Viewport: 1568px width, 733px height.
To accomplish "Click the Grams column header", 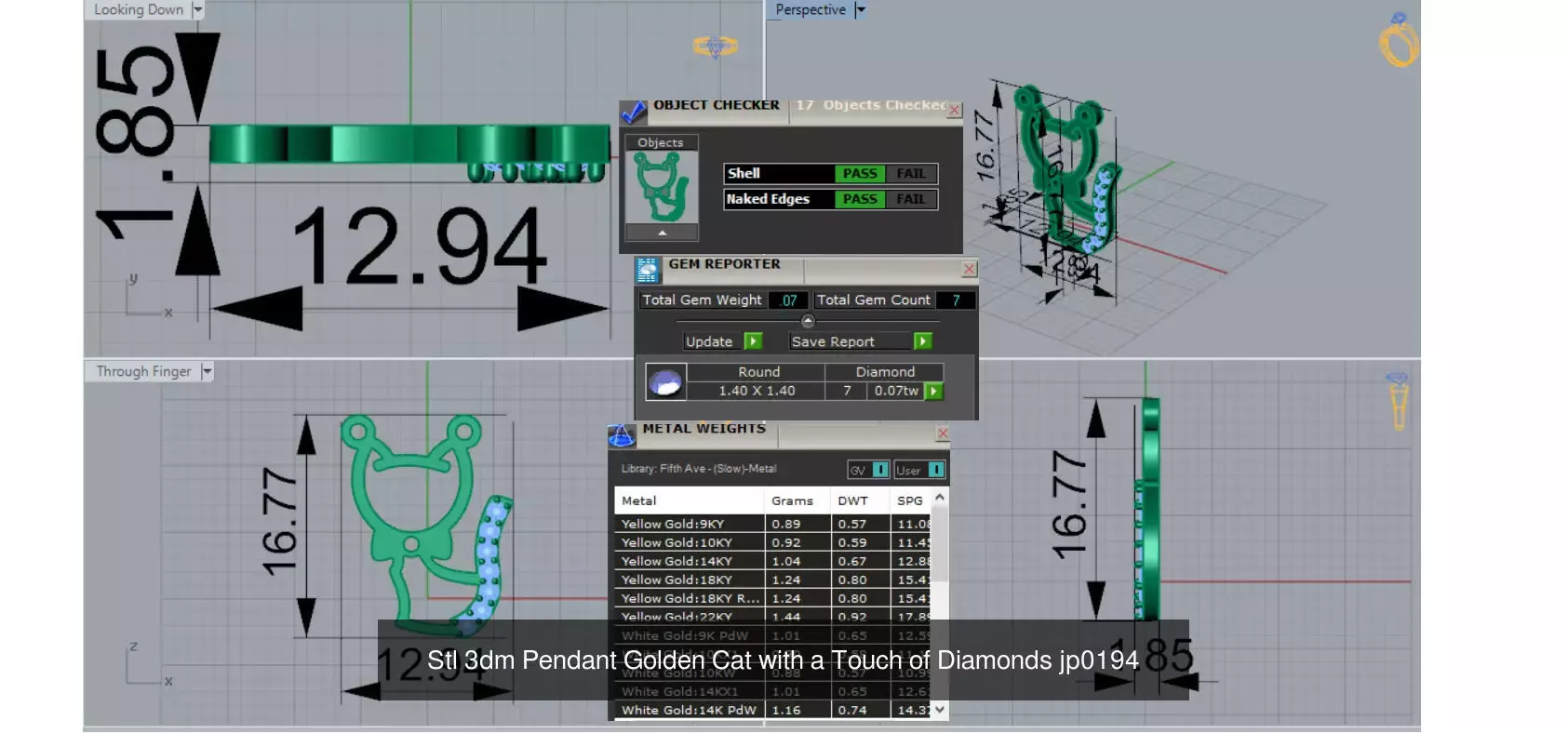I will 797,500.
